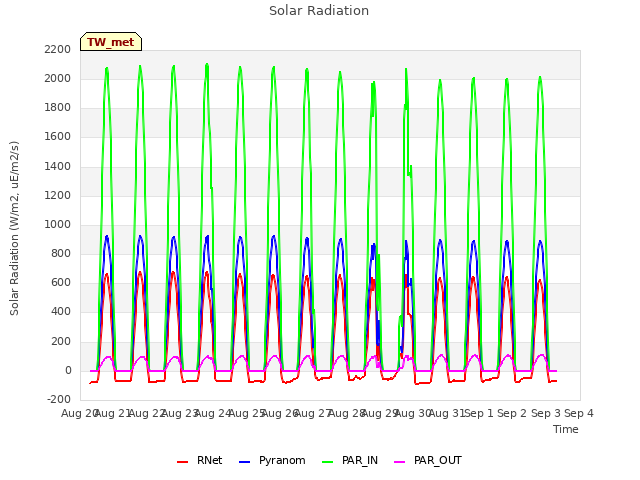Click the y-axis label Solar Radiation (W/m2, uE/m2/s)
This screenshot has width=640, height=480.
[x=14, y=228]
